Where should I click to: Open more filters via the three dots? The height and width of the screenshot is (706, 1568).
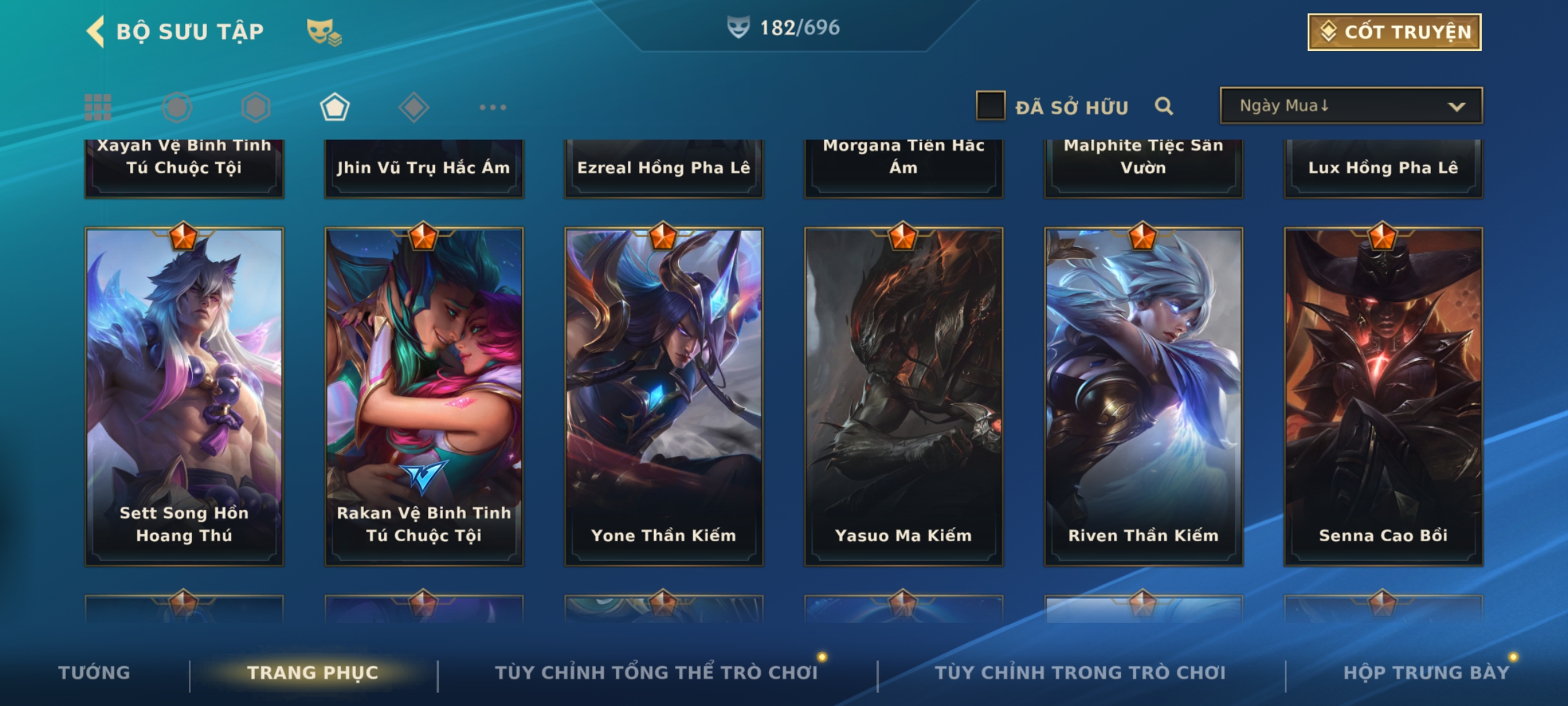click(493, 107)
